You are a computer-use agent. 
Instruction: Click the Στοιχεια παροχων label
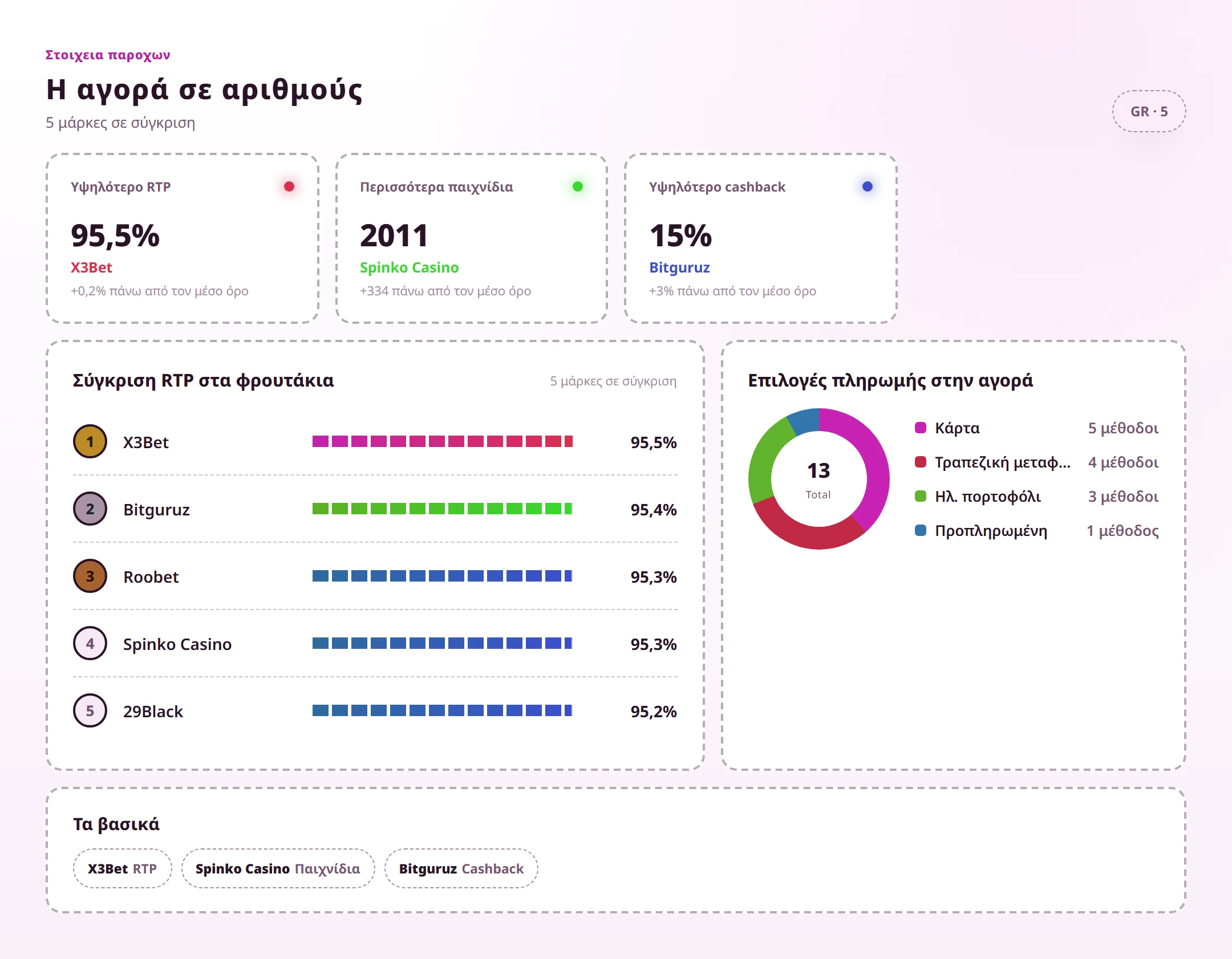pos(108,55)
